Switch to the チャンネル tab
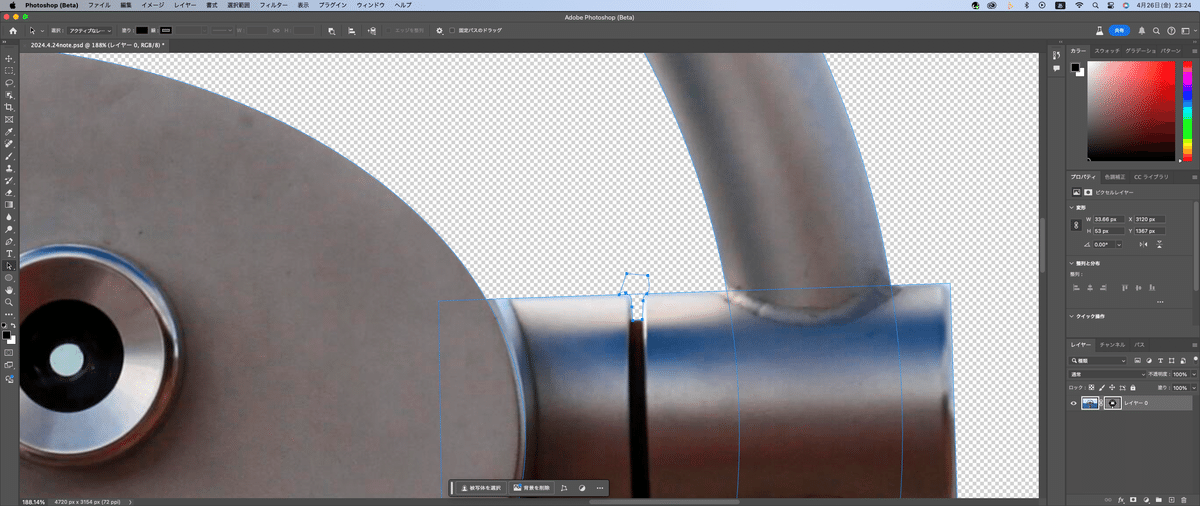The height and width of the screenshot is (506, 1200). point(1113,344)
